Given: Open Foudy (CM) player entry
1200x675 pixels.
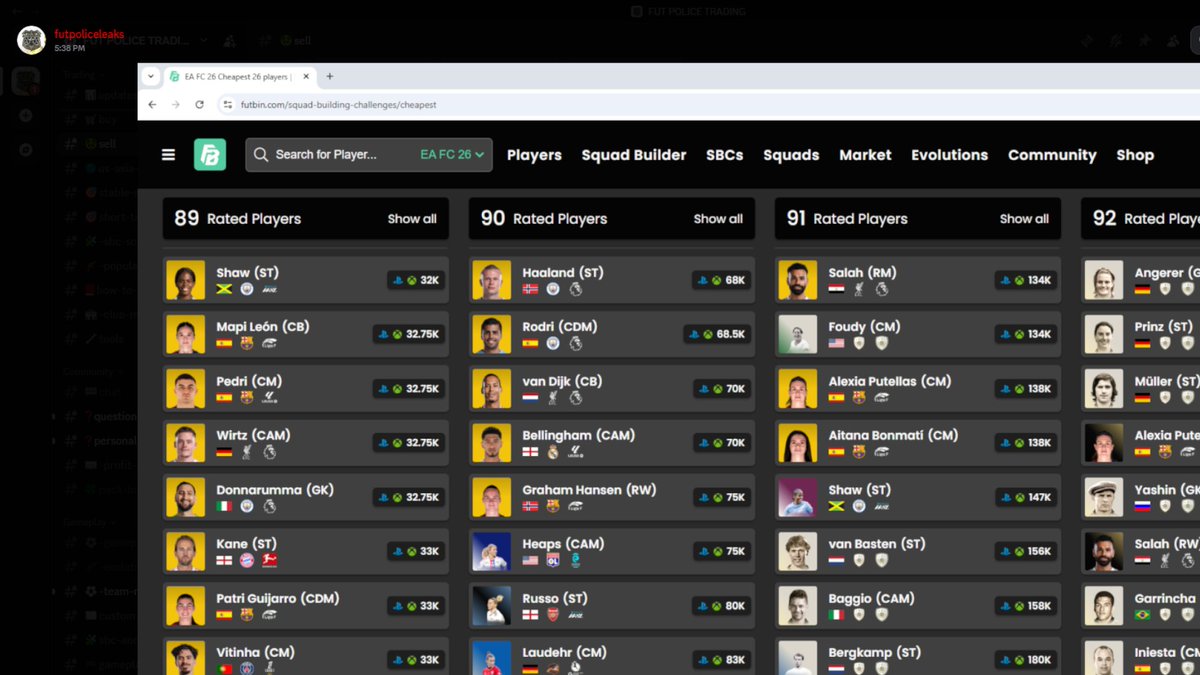Looking at the screenshot, I should click(917, 334).
